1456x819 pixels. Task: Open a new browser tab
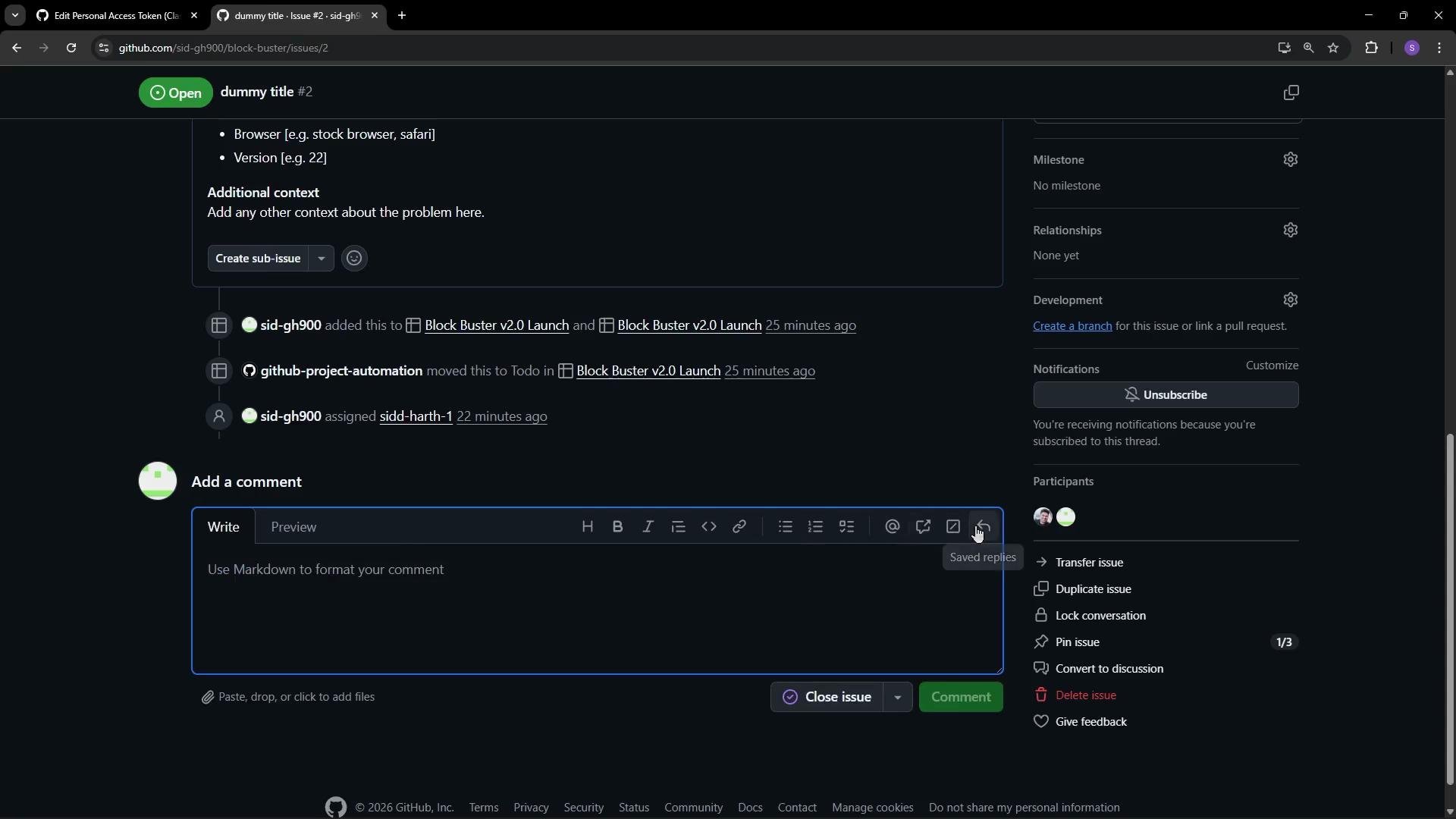tap(402, 15)
